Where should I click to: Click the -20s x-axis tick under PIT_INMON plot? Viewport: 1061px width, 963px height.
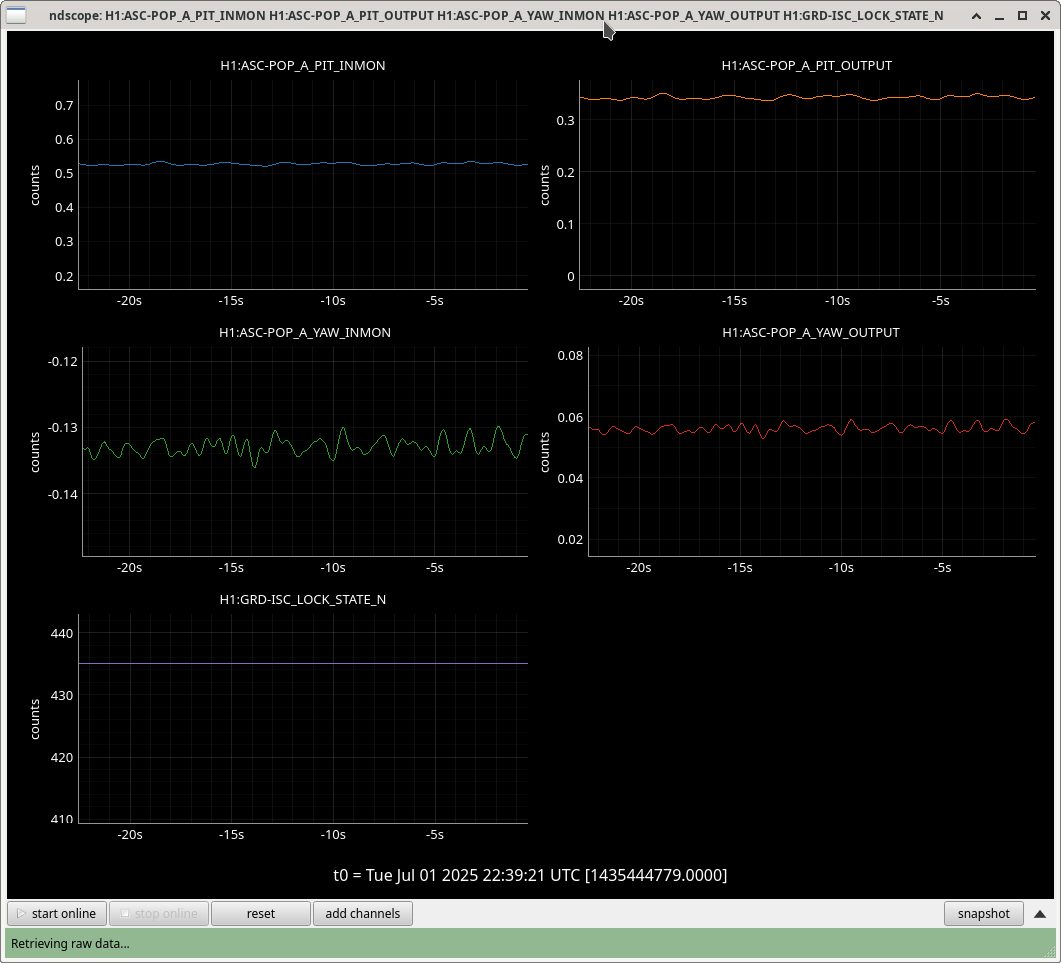pos(129,300)
